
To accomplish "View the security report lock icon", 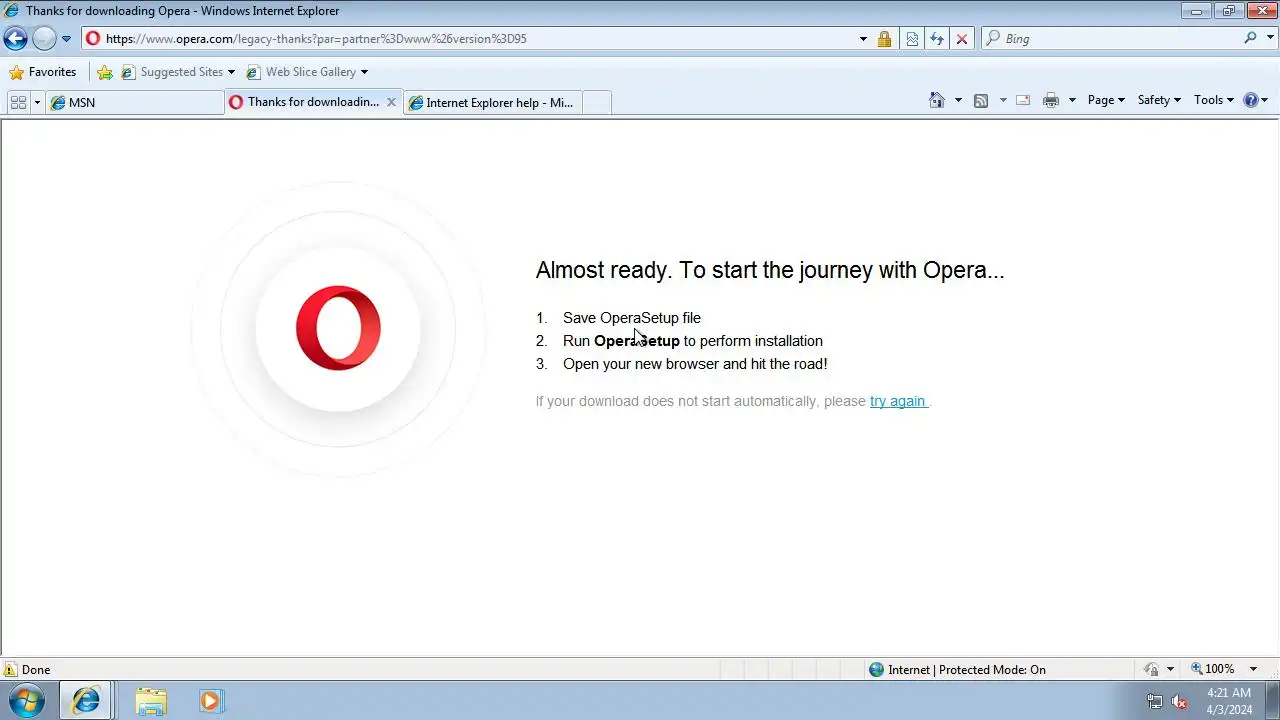I will [x=884, y=39].
